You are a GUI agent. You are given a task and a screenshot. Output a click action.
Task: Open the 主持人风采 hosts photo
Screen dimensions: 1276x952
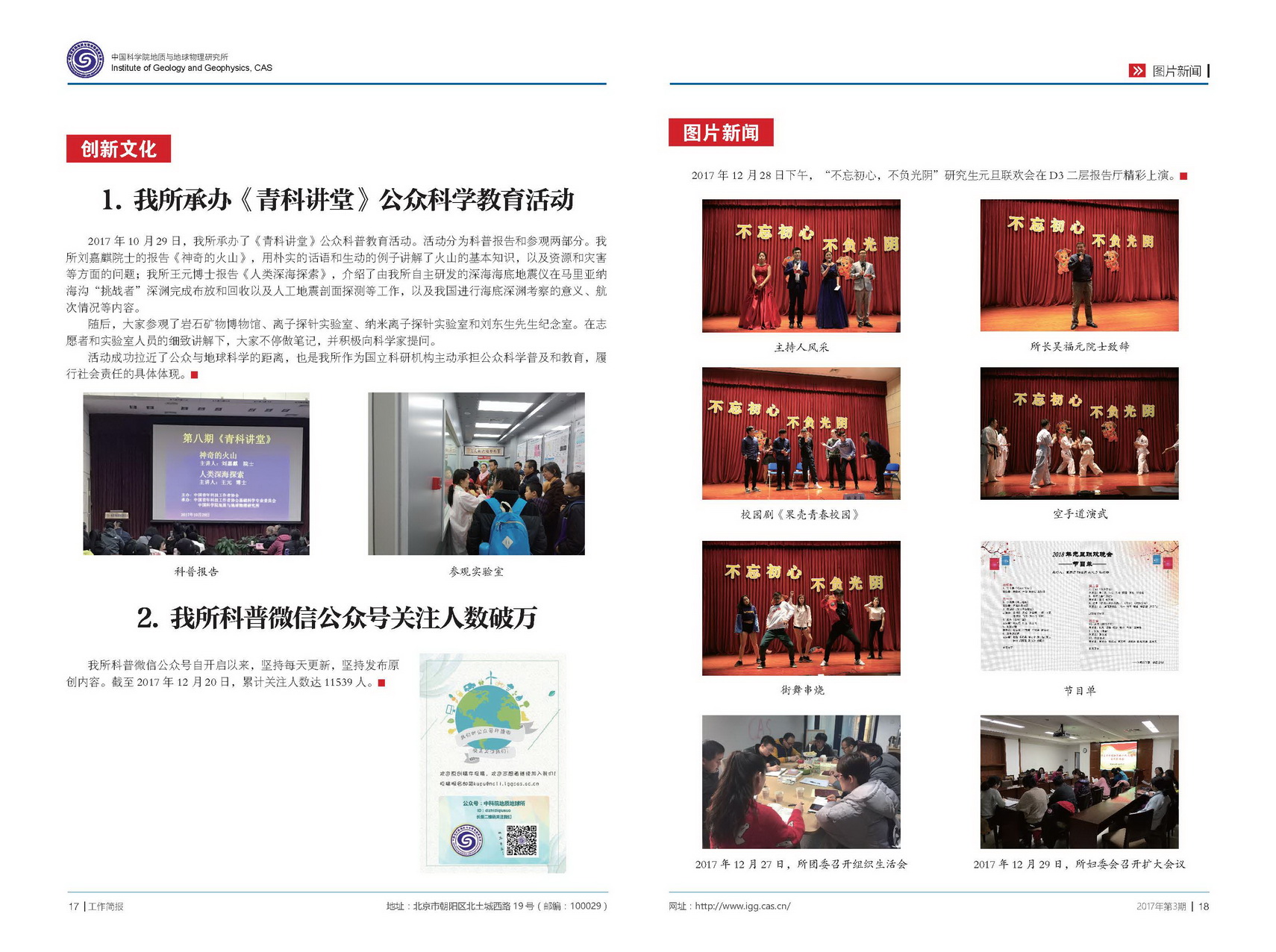801,266
